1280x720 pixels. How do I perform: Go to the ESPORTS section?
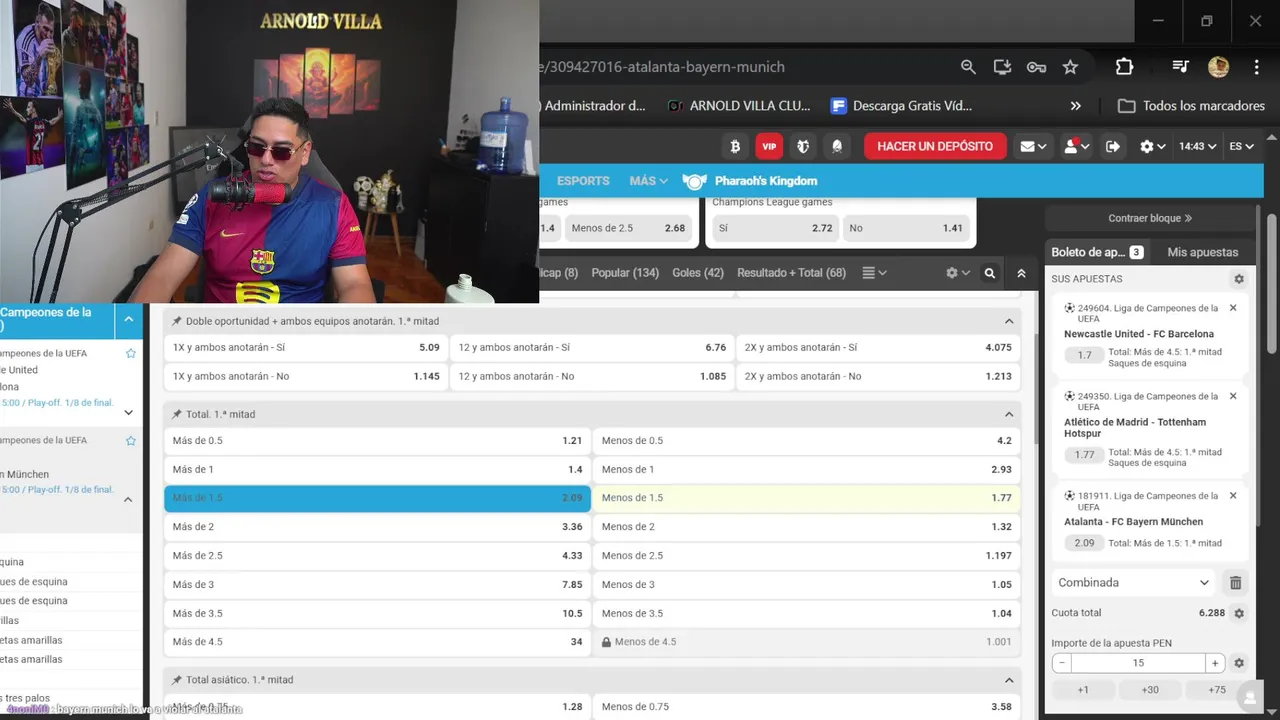click(x=583, y=181)
